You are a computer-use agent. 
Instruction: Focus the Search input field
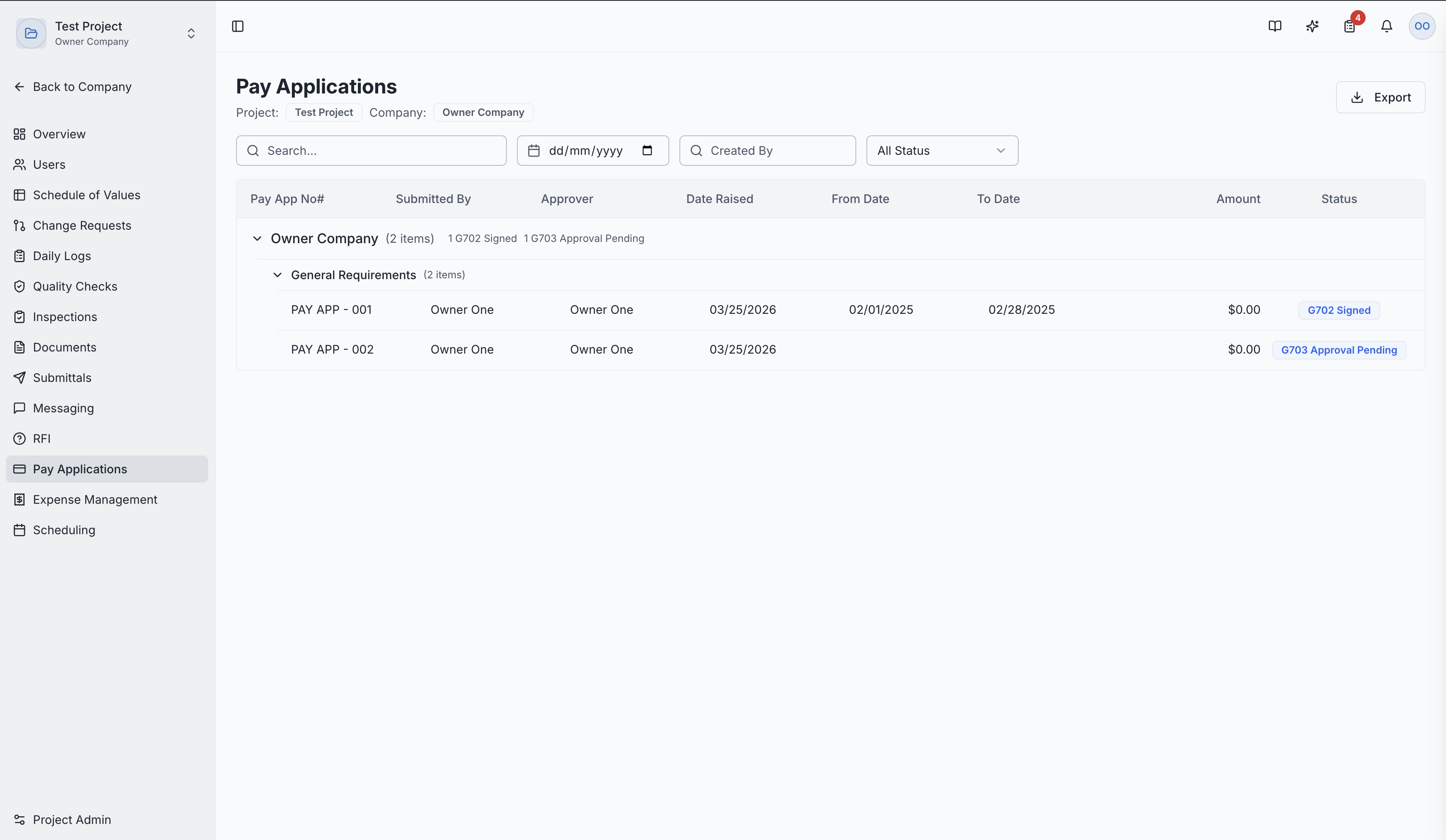pos(371,150)
